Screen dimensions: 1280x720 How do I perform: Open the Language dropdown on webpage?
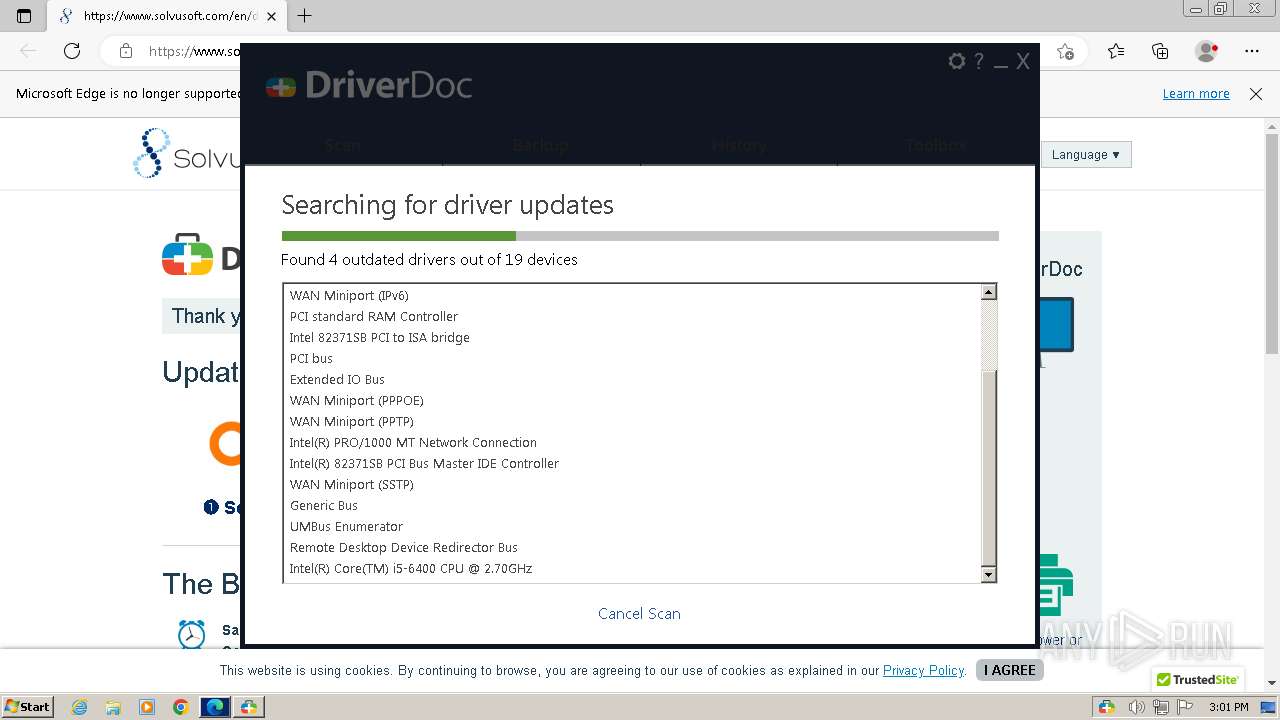click(1086, 155)
